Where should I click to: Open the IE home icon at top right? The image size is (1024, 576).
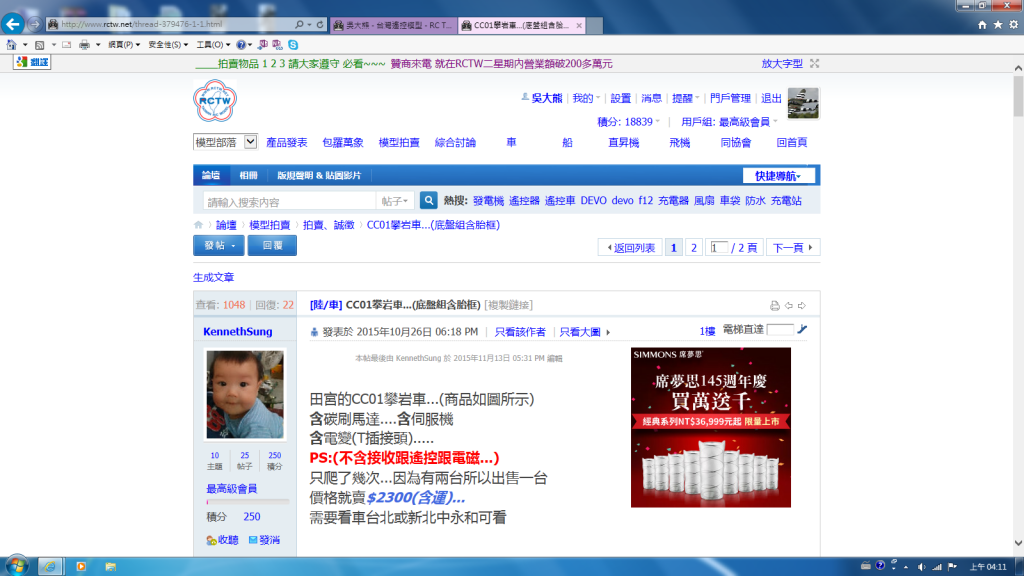point(982,24)
